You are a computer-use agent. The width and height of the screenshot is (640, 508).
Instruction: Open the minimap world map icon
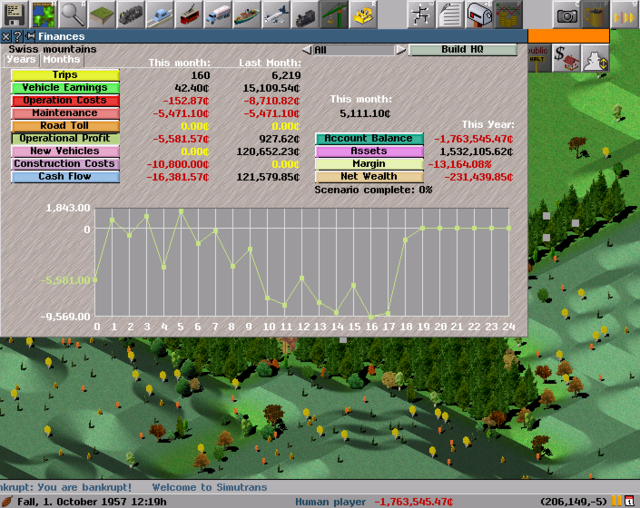pos(43,14)
